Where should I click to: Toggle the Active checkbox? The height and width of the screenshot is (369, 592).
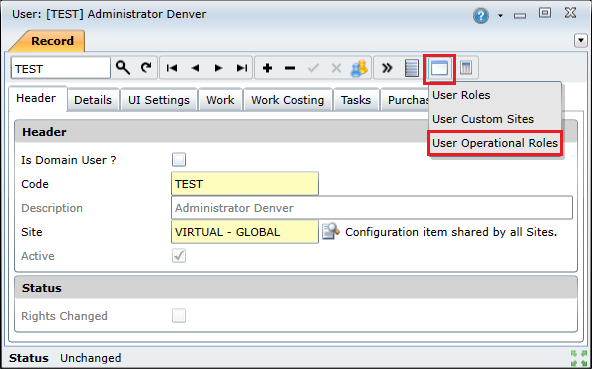click(179, 256)
